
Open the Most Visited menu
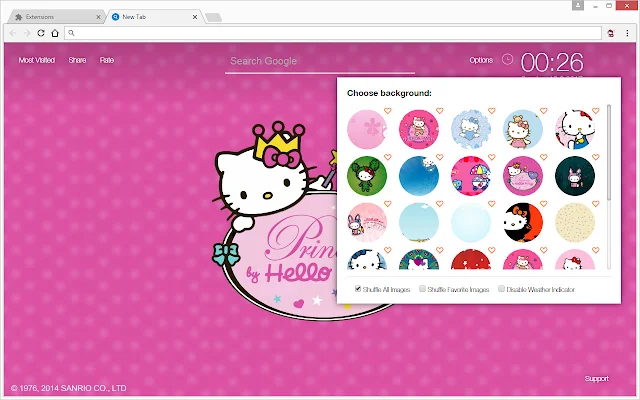[x=37, y=60]
